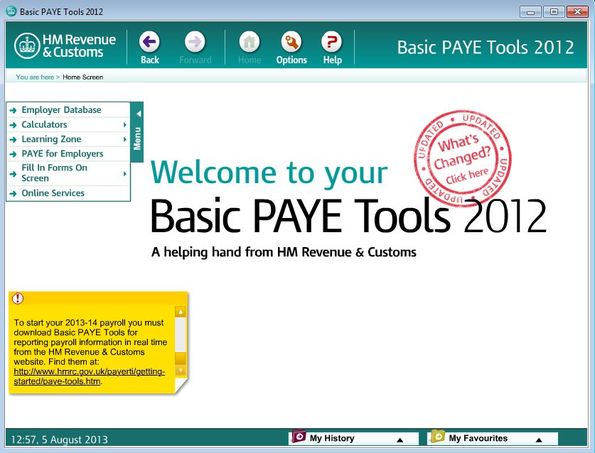Open the hmrc.gov.uk paye-tools link
Image resolution: width=595 pixels, height=453 pixels.
click(x=89, y=376)
